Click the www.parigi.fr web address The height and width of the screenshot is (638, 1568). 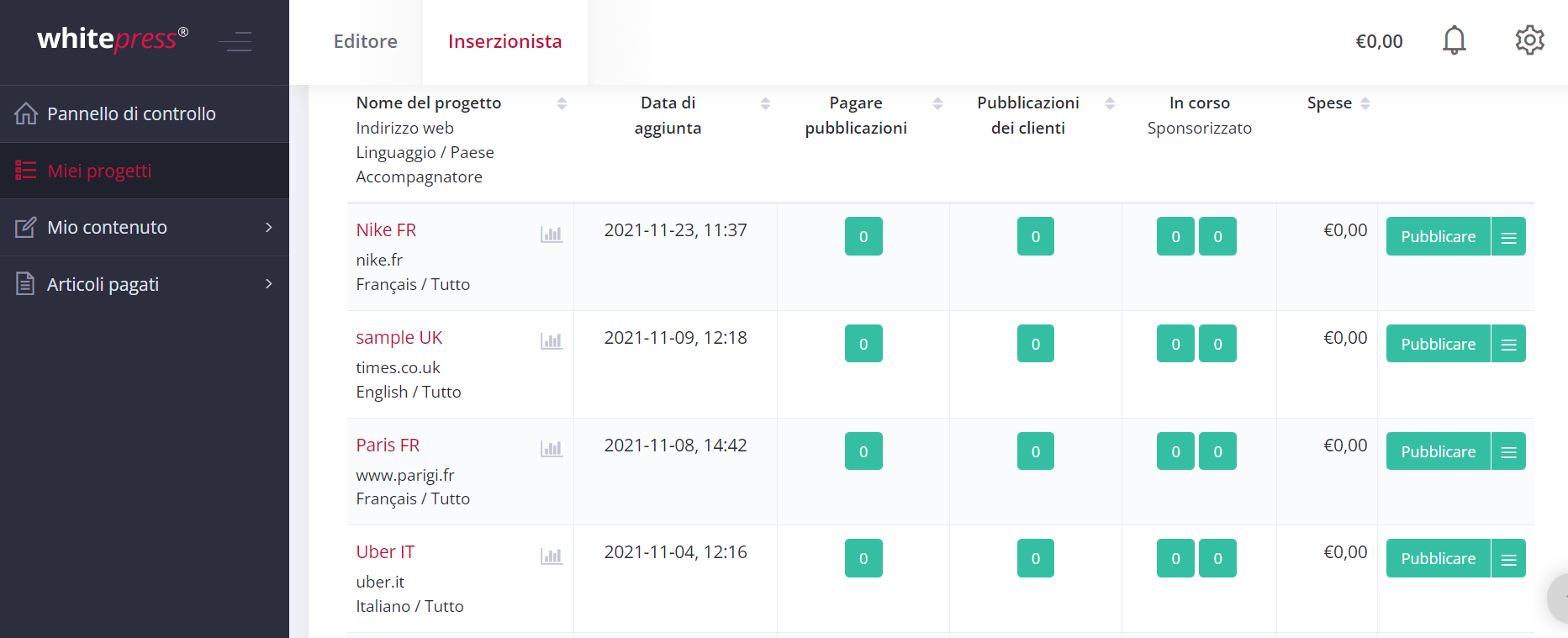(405, 475)
